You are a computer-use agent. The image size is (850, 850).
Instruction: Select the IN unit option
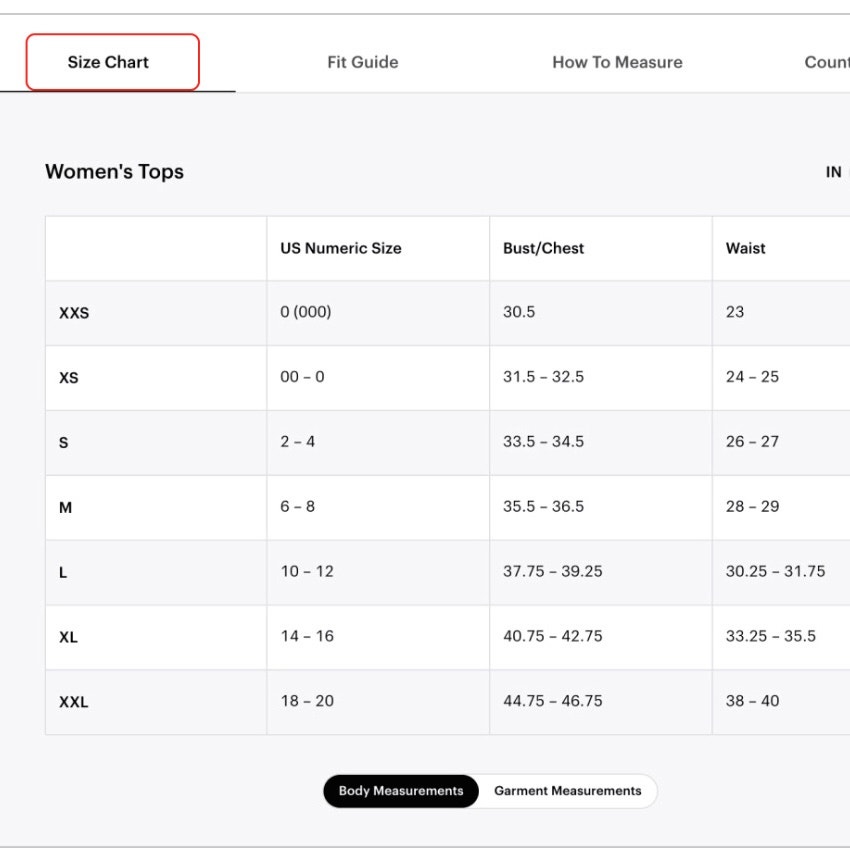point(833,172)
